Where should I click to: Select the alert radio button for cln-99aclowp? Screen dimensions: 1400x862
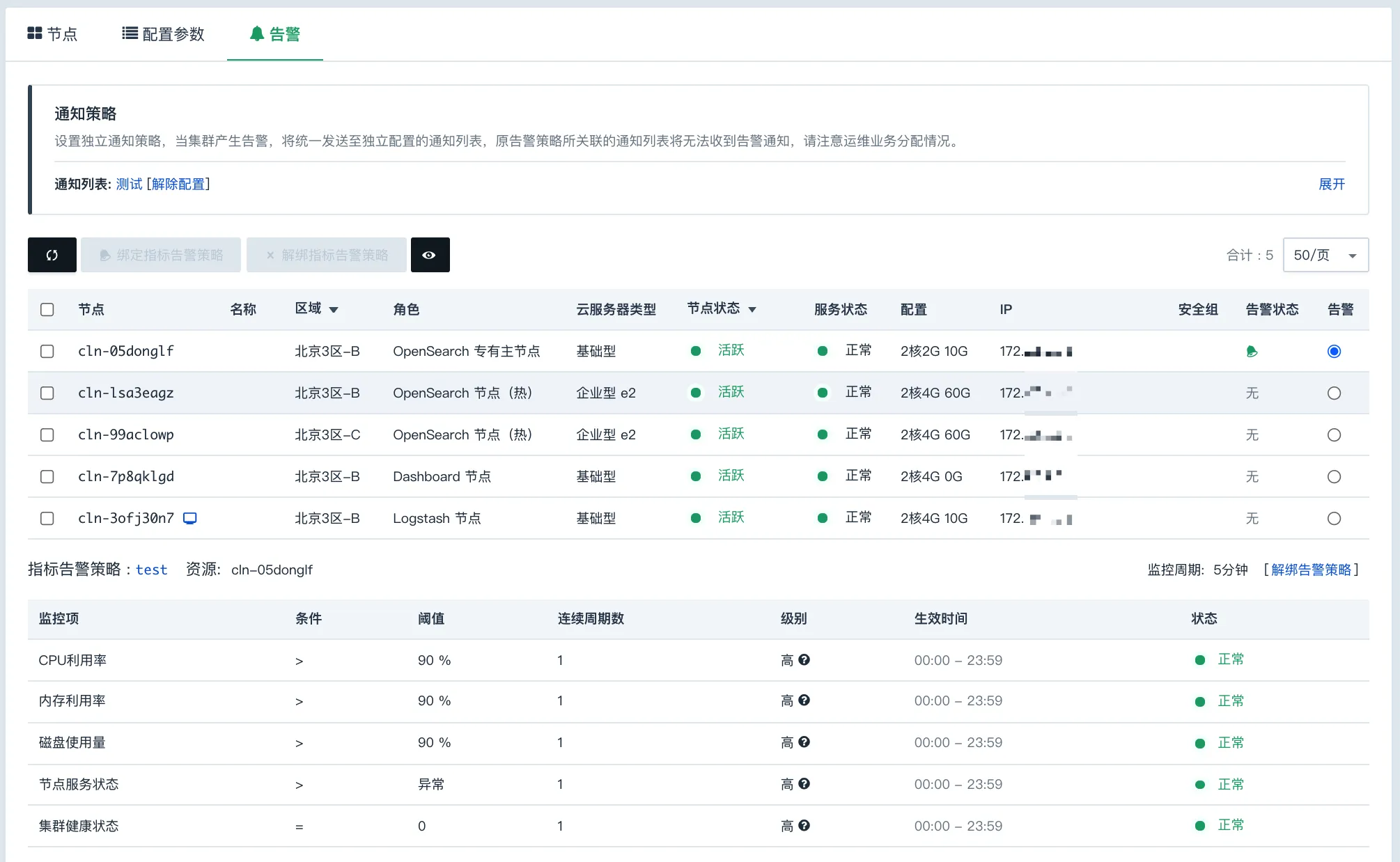[1334, 434]
